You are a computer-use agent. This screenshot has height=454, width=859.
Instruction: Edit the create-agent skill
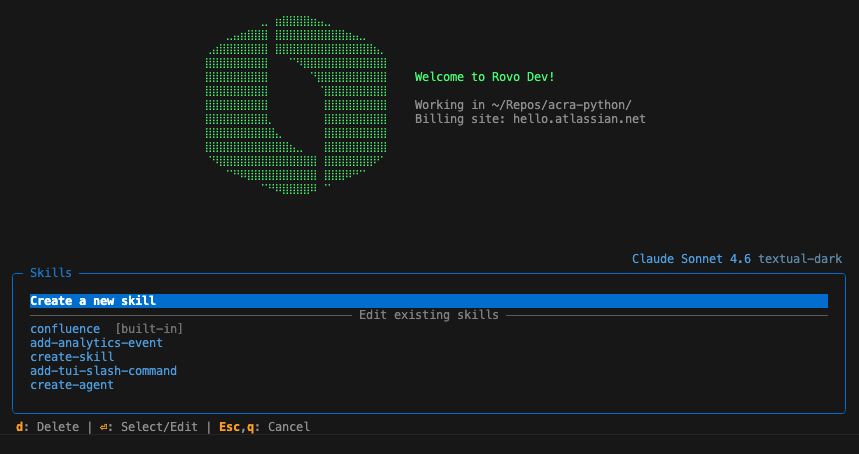pyautogui.click(x=72, y=385)
